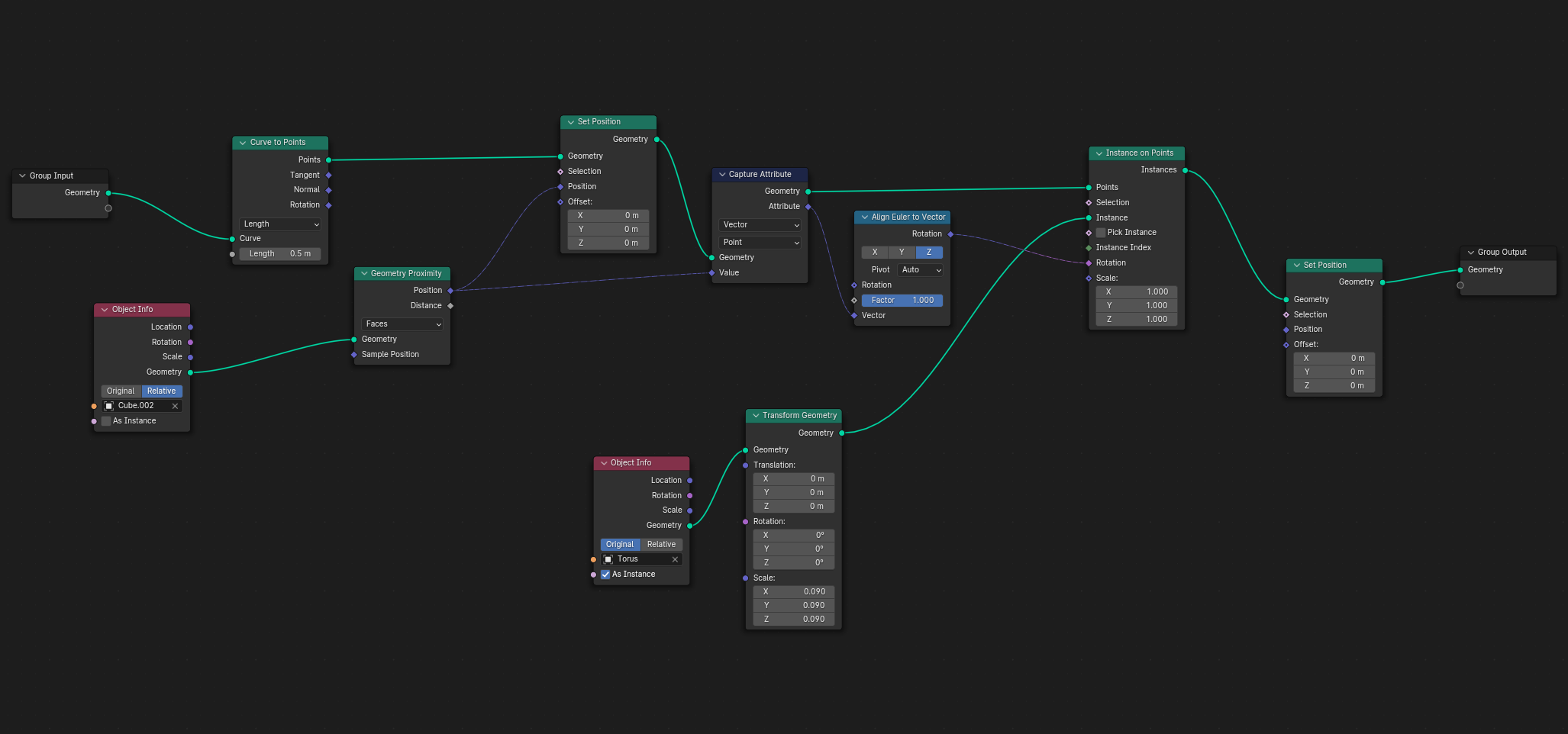Select Original in the Torus Object Info node

(620, 545)
